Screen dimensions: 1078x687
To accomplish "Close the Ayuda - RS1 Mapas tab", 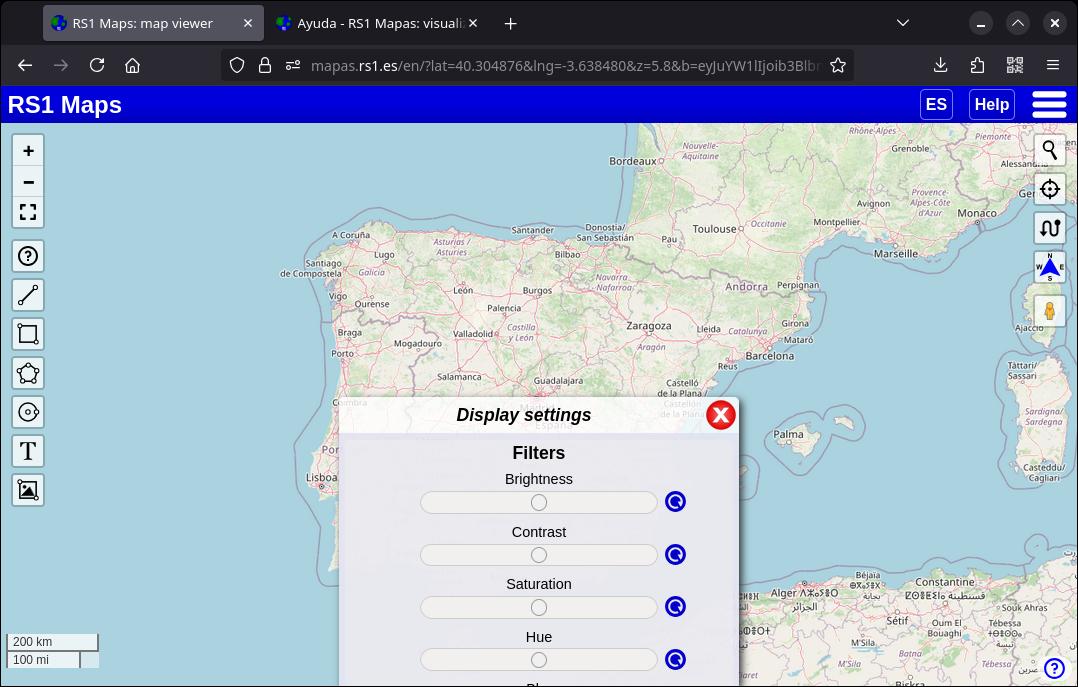I will (x=473, y=23).
